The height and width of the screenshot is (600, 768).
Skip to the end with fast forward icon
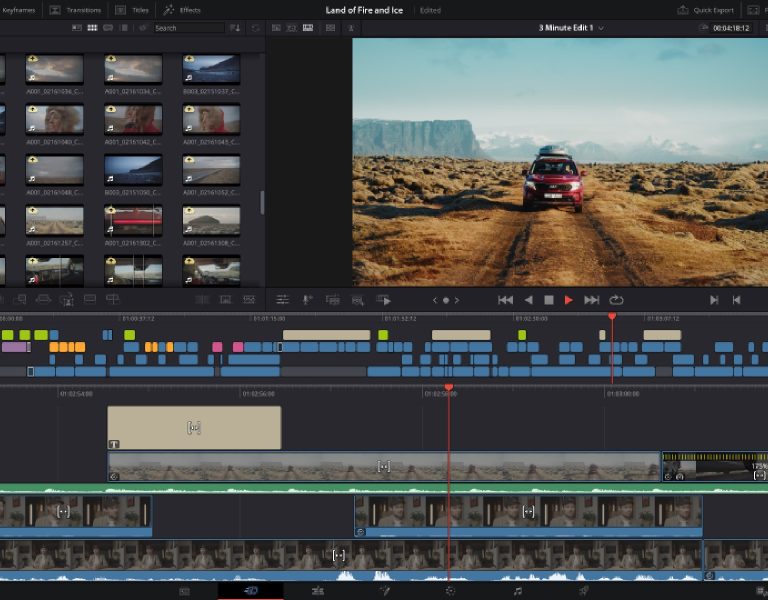[591, 300]
